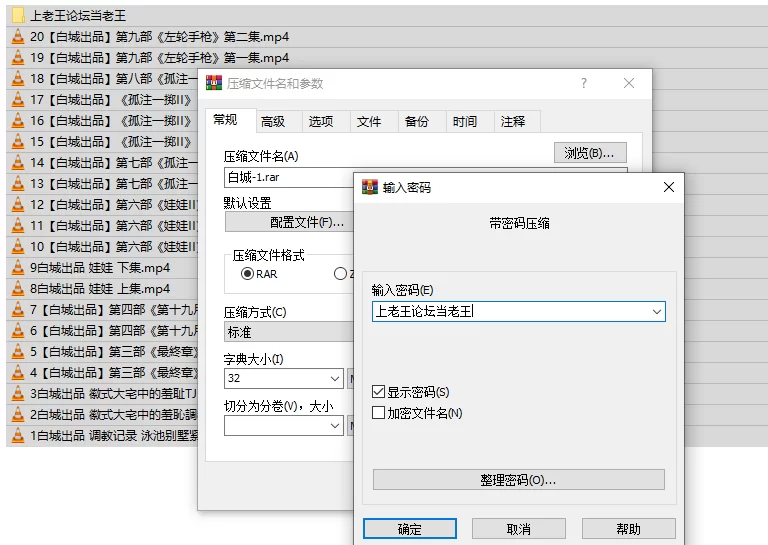Click VLC icon of file 4 第三部

pyautogui.click(x=18, y=373)
